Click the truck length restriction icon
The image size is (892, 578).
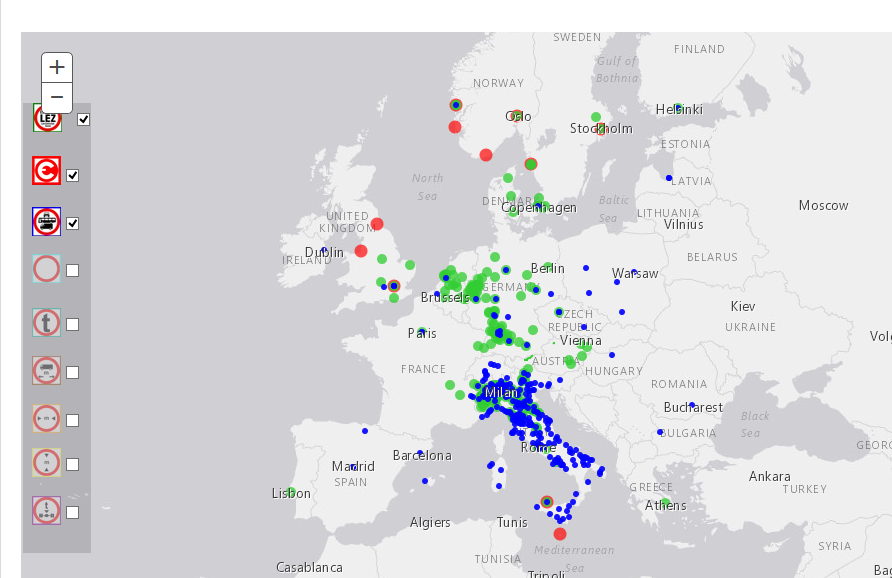(47, 371)
